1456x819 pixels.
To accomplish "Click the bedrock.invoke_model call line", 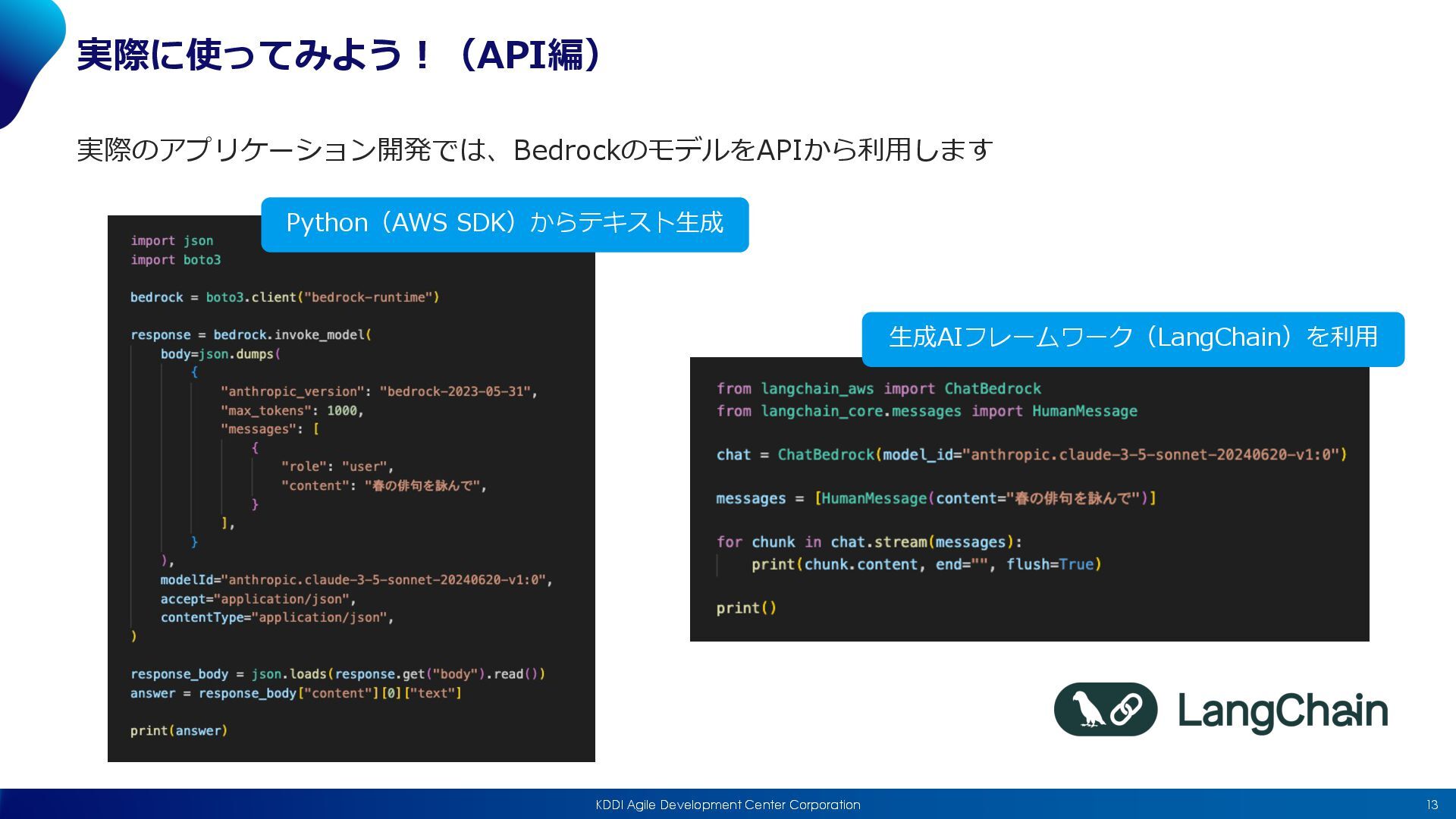I will click(x=250, y=334).
